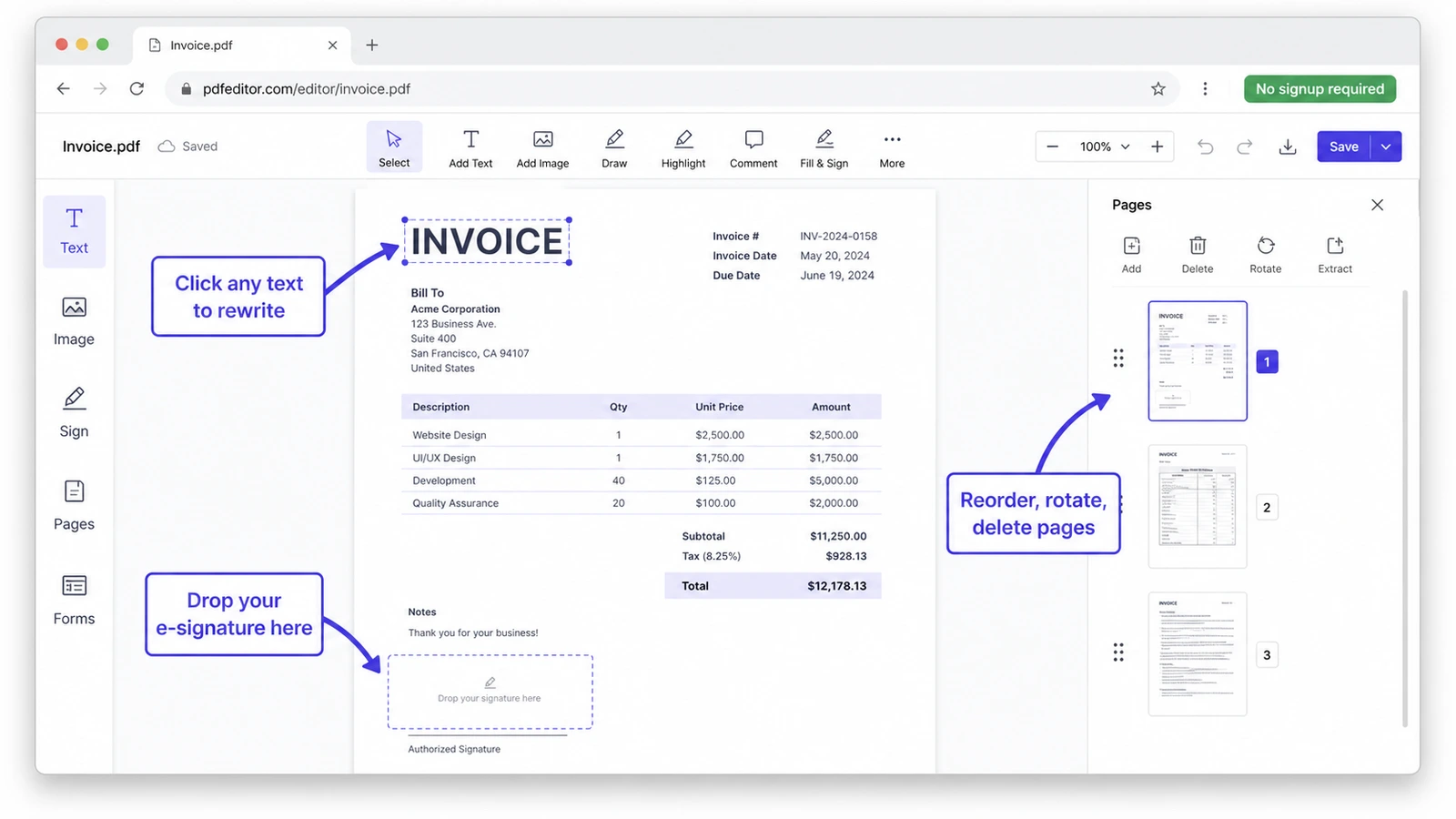Image resolution: width=1456 pixels, height=819 pixels.
Task: Click the Acme Corporation text
Action: click(x=455, y=309)
